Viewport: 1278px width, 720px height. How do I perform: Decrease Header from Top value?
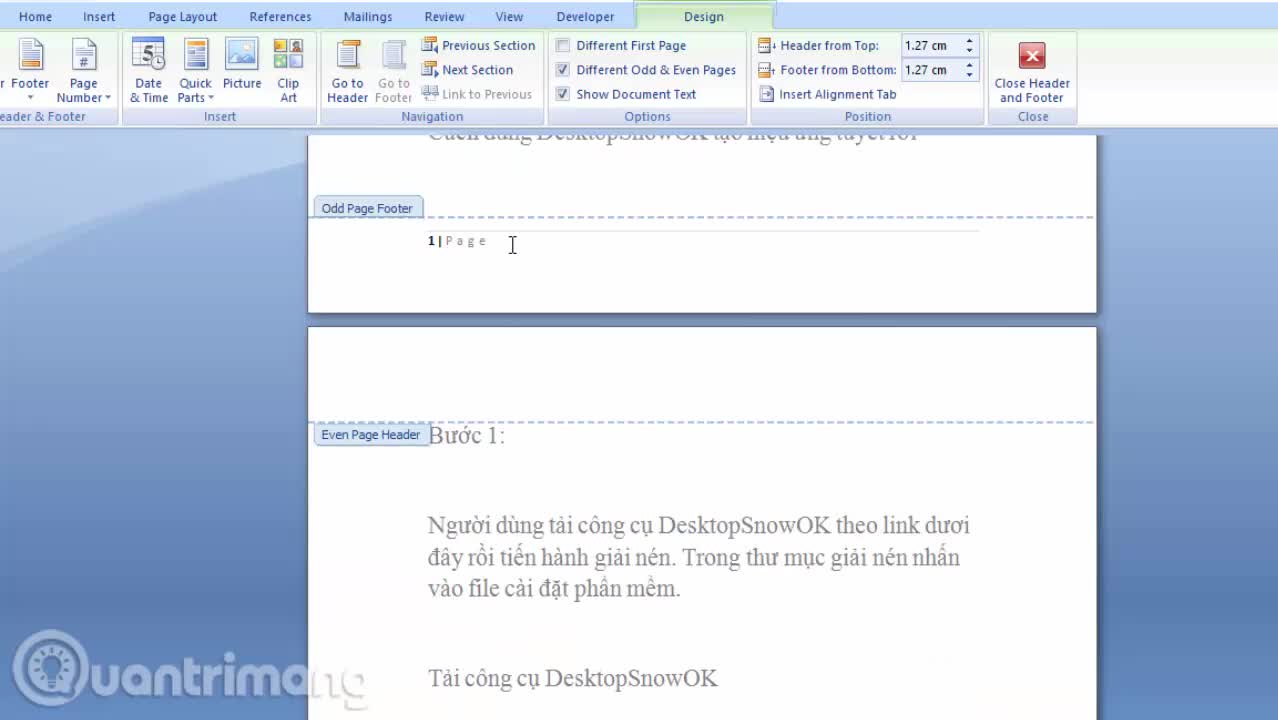point(969,50)
